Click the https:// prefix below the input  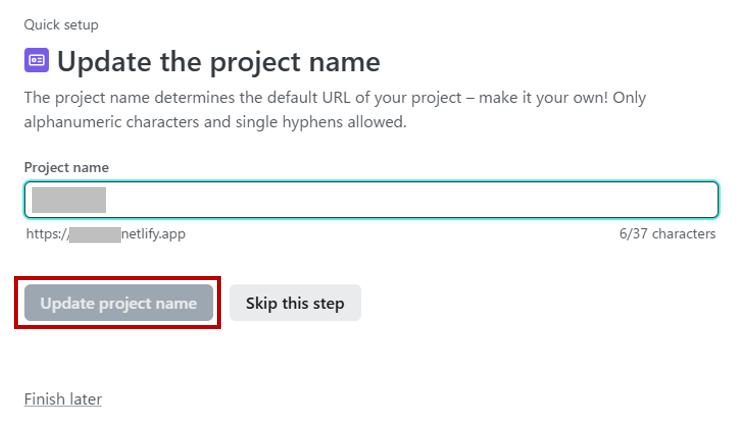(x=45, y=234)
